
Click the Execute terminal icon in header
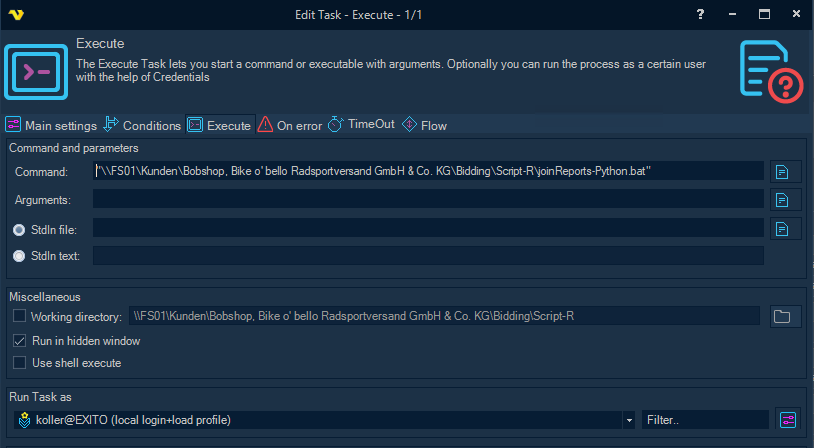tap(36, 71)
